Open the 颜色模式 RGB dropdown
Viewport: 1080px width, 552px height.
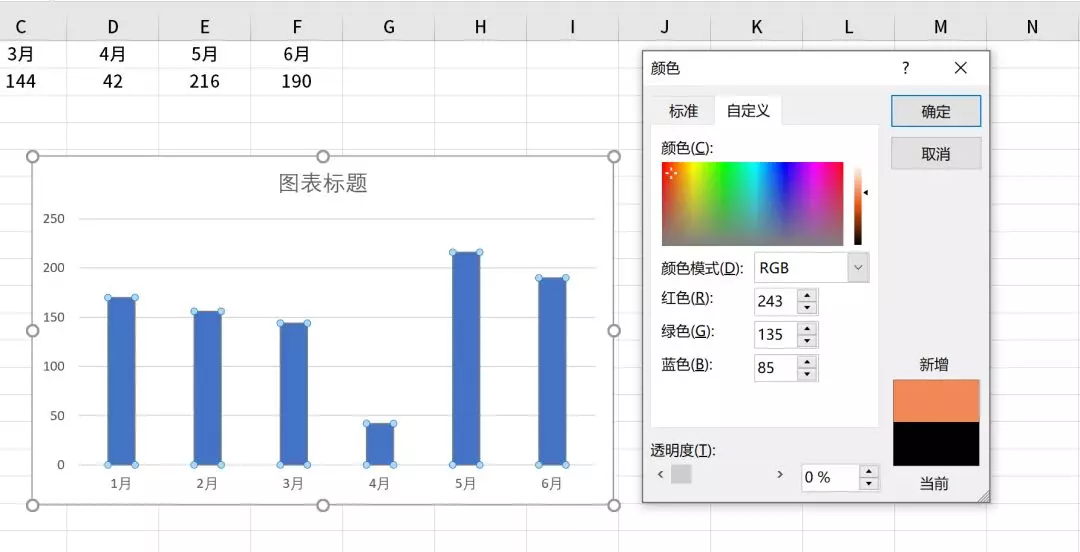[x=858, y=267]
